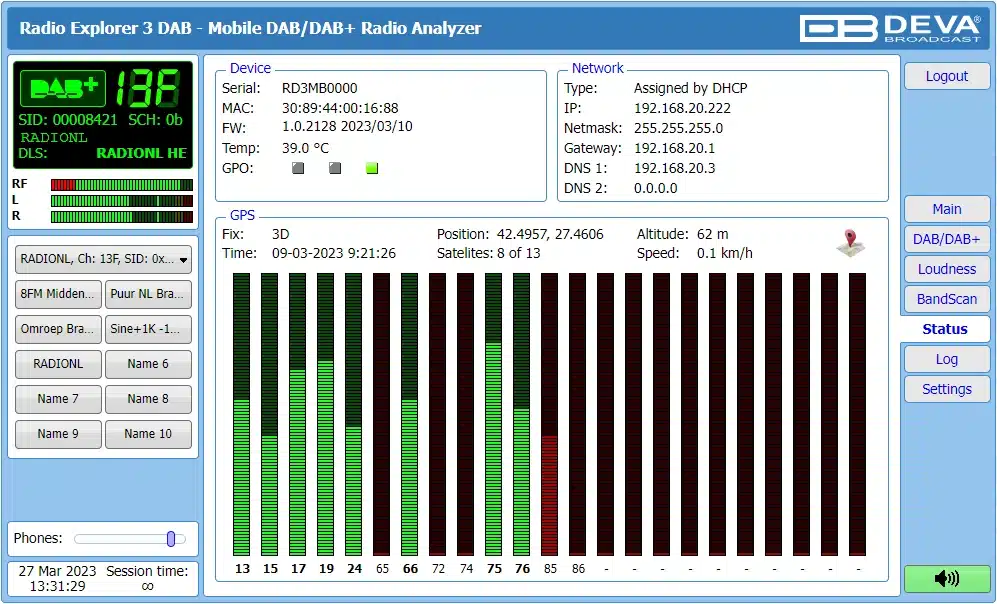Click satellite 19 signal bar
Image resolution: width=997 pixels, height=604 pixels.
point(326,415)
